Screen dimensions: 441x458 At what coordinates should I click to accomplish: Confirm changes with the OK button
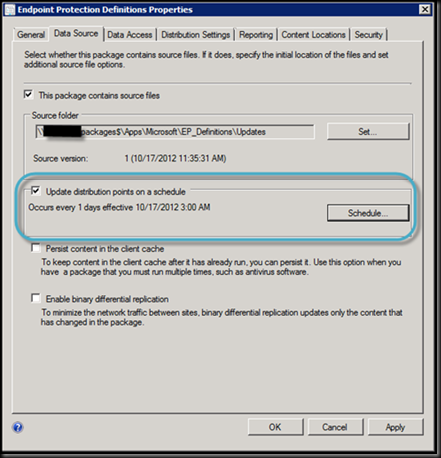(275, 427)
